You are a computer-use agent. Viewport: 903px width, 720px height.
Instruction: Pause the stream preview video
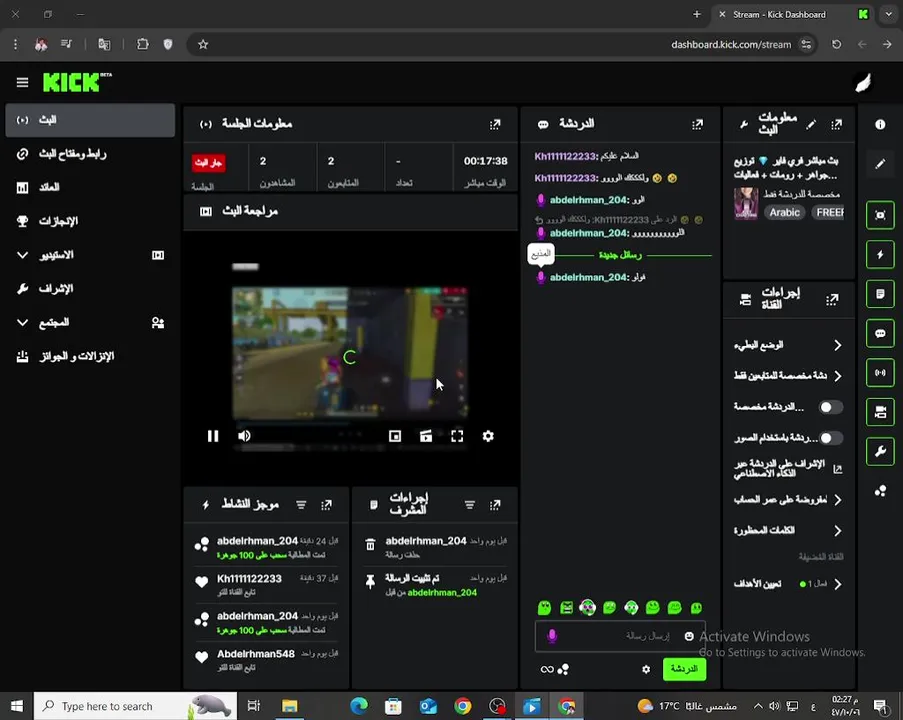[213, 436]
